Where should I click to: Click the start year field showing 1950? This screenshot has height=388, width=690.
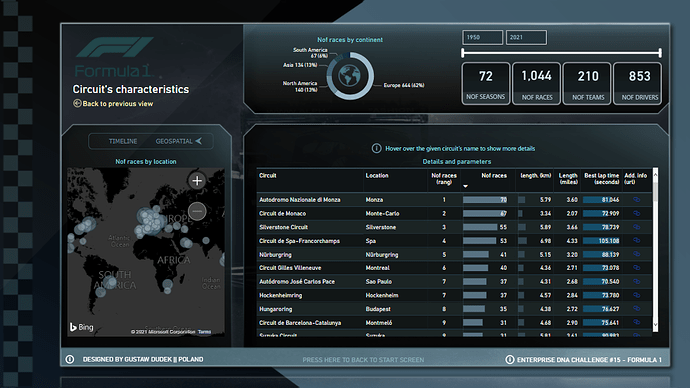pyautogui.click(x=482, y=37)
